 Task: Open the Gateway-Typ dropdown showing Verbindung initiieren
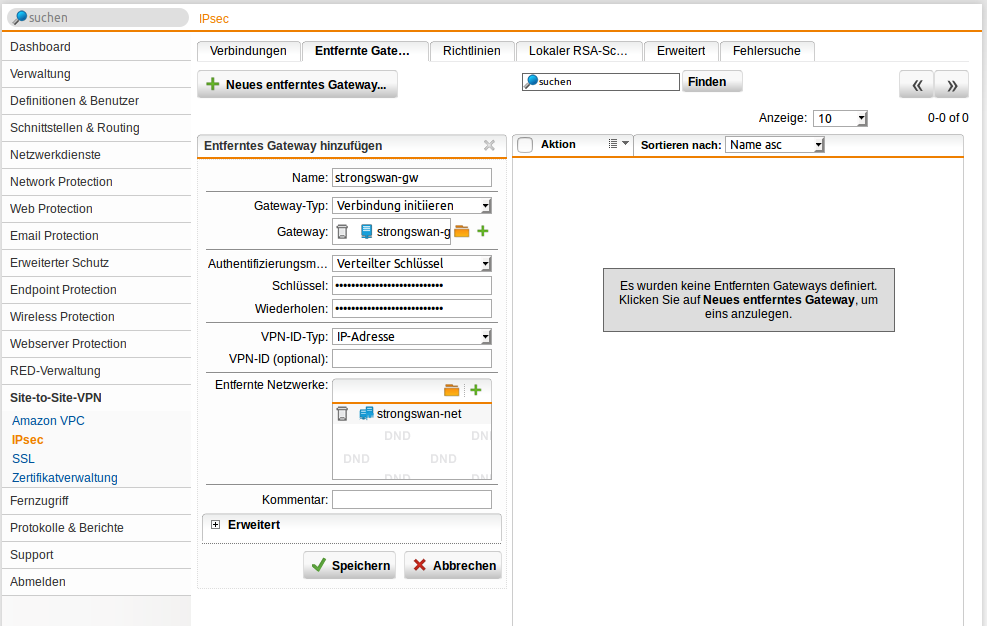pyautogui.click(x=411, y=205)
